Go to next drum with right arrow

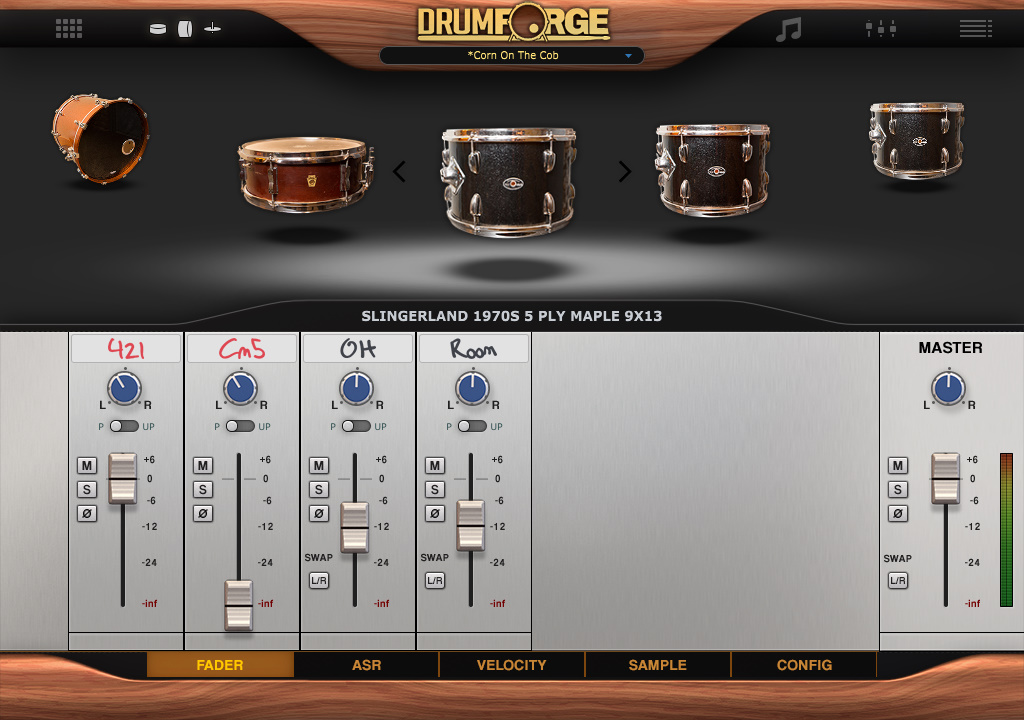625,172
